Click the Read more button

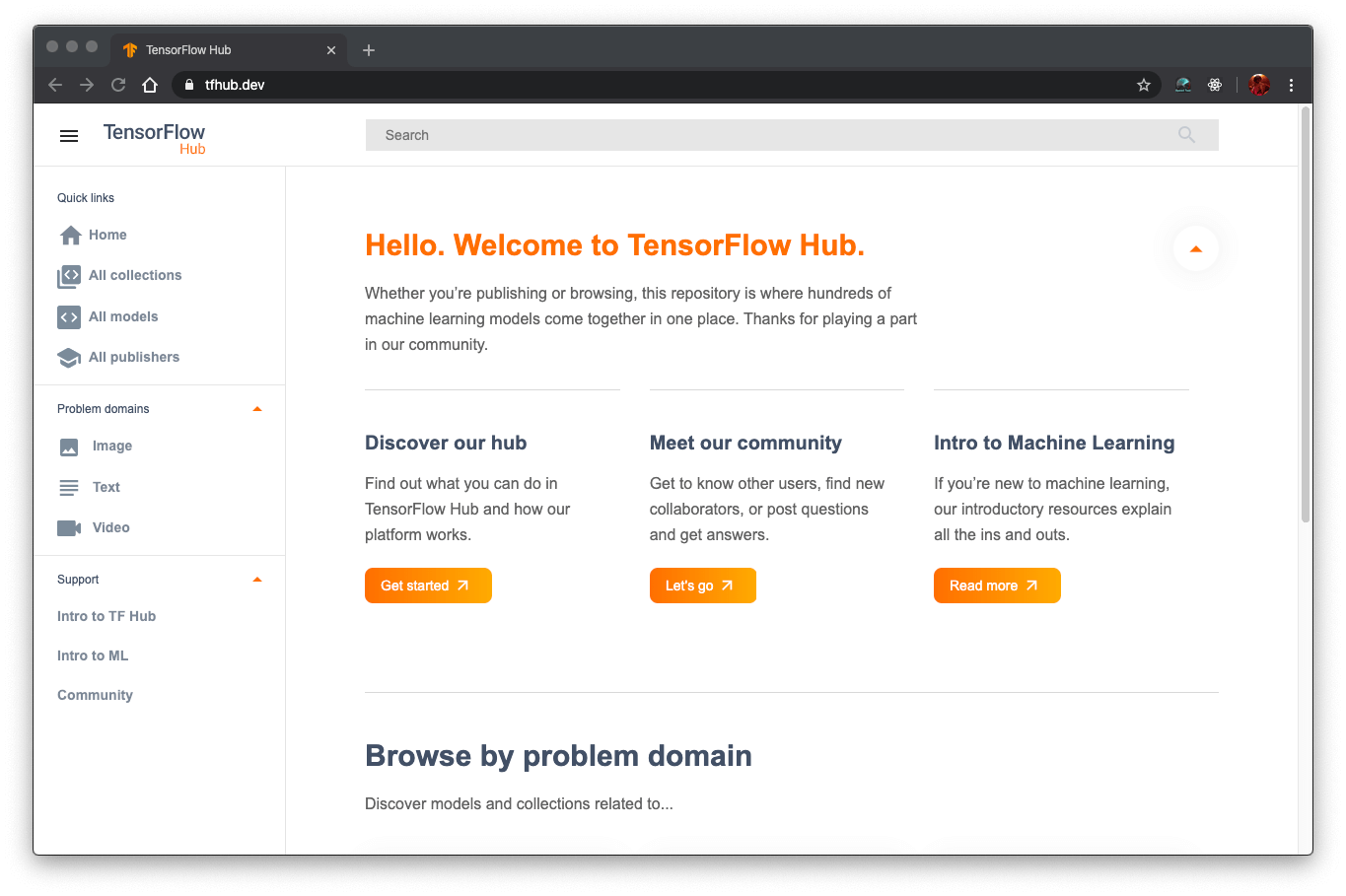997,585
